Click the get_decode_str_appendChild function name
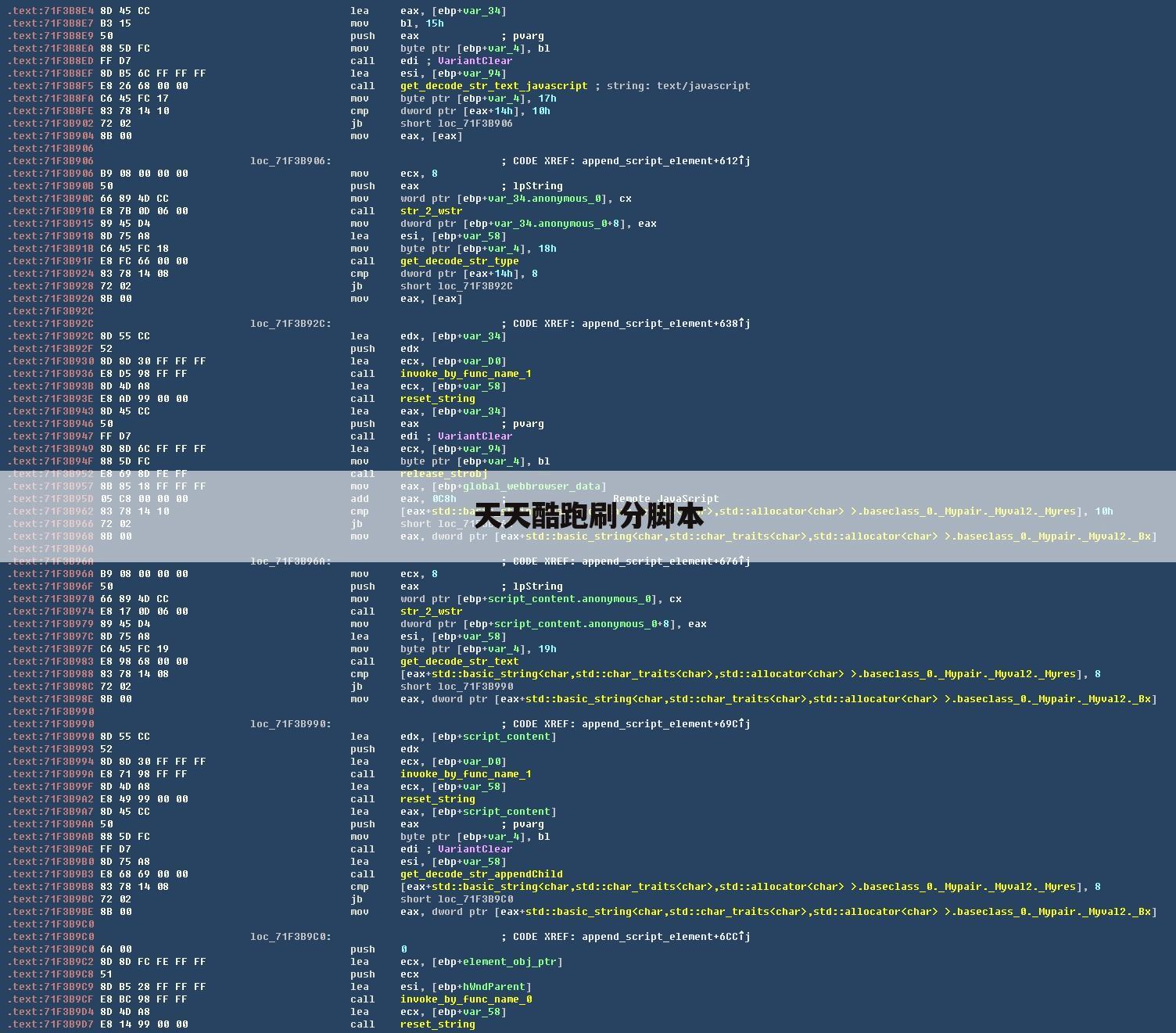 tap(481, 874)
